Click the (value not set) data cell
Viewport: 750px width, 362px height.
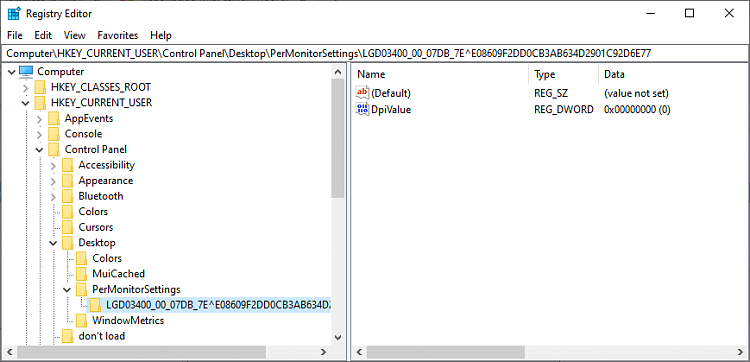pos(636,93)
